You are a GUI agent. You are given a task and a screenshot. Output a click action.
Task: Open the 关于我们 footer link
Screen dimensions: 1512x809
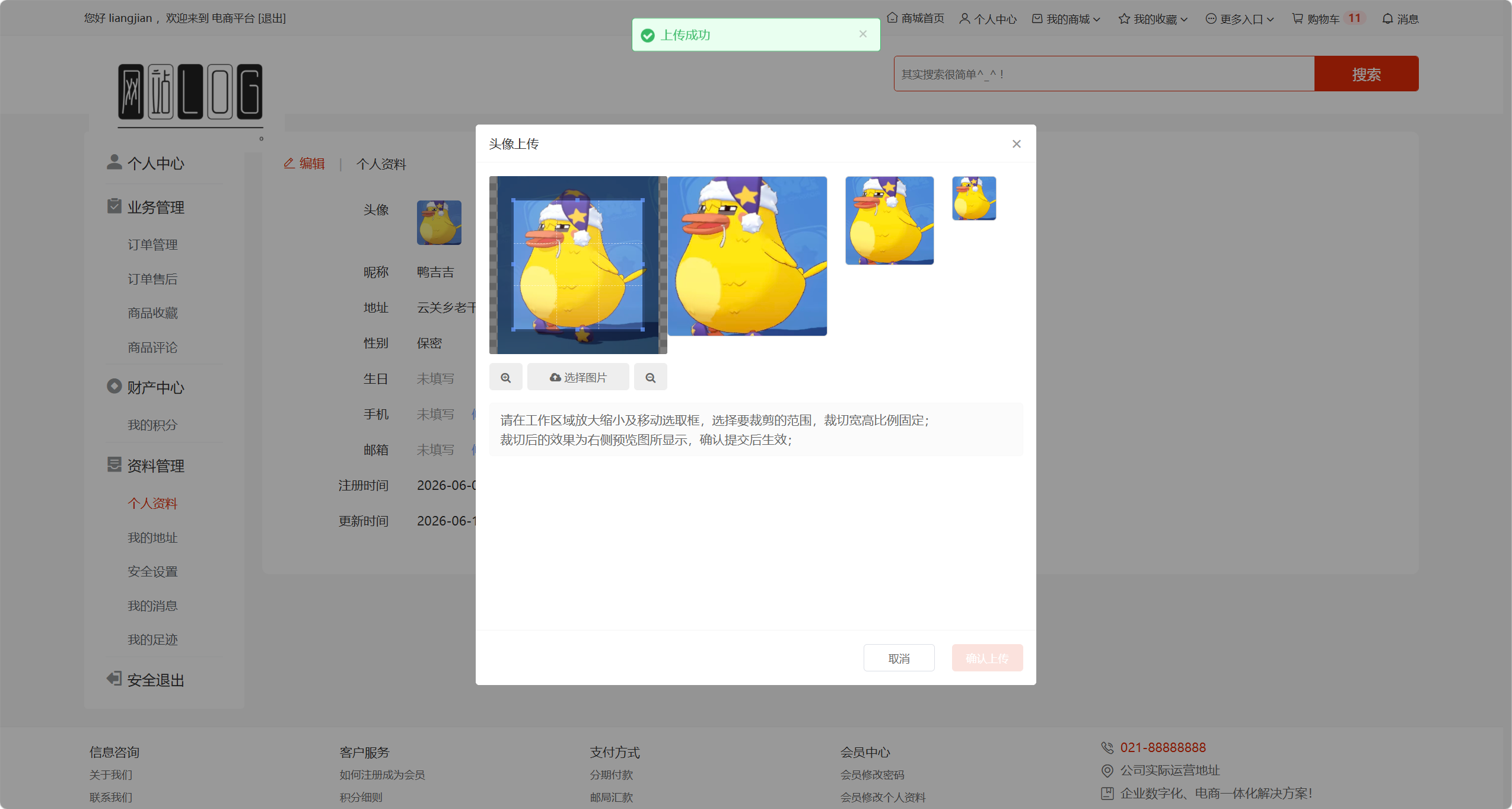pyautogui.click(x=111, y=775)
